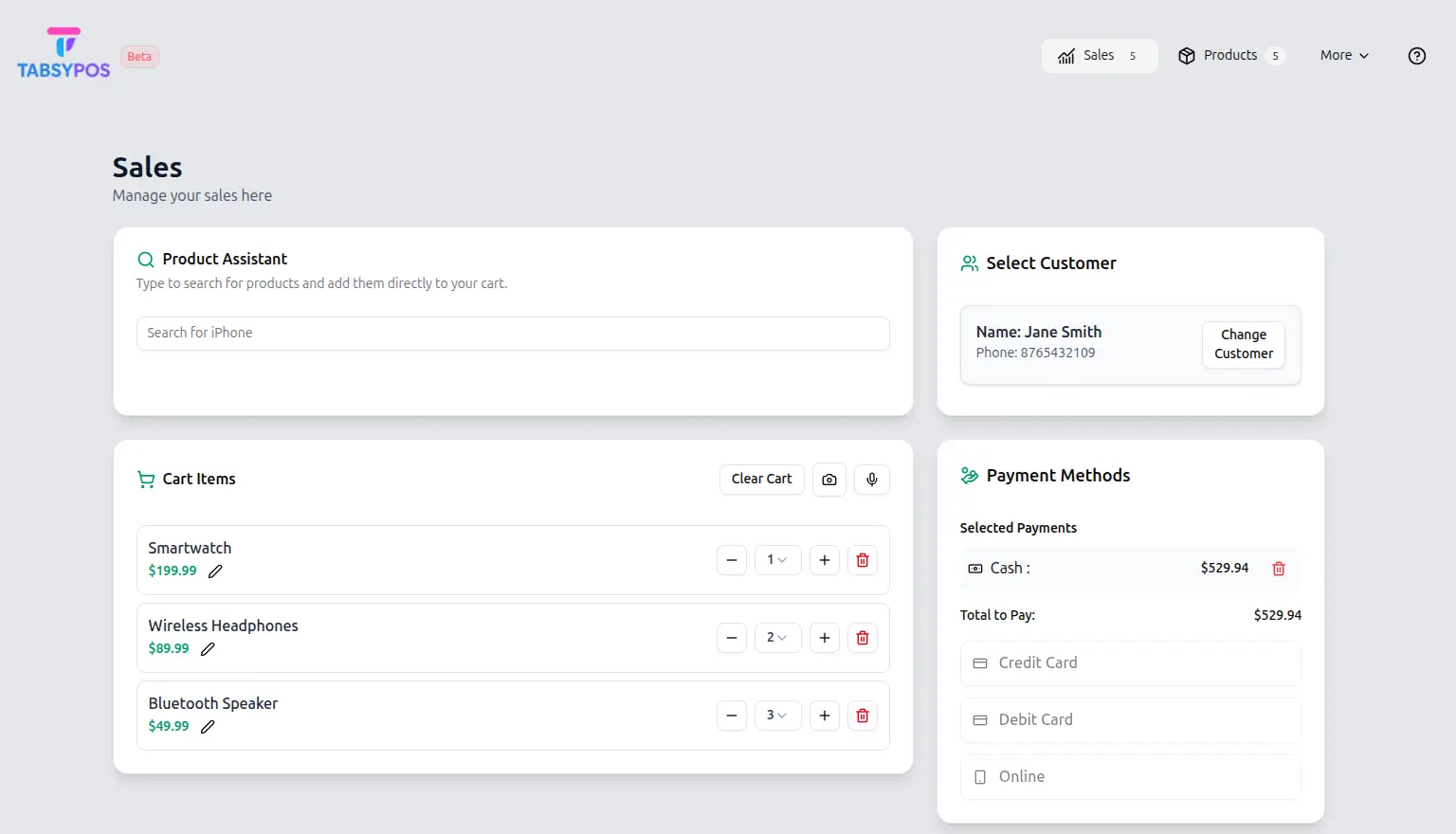
Task: Click the Total to Pay amount $529.94
Action: click(1277, 615)
